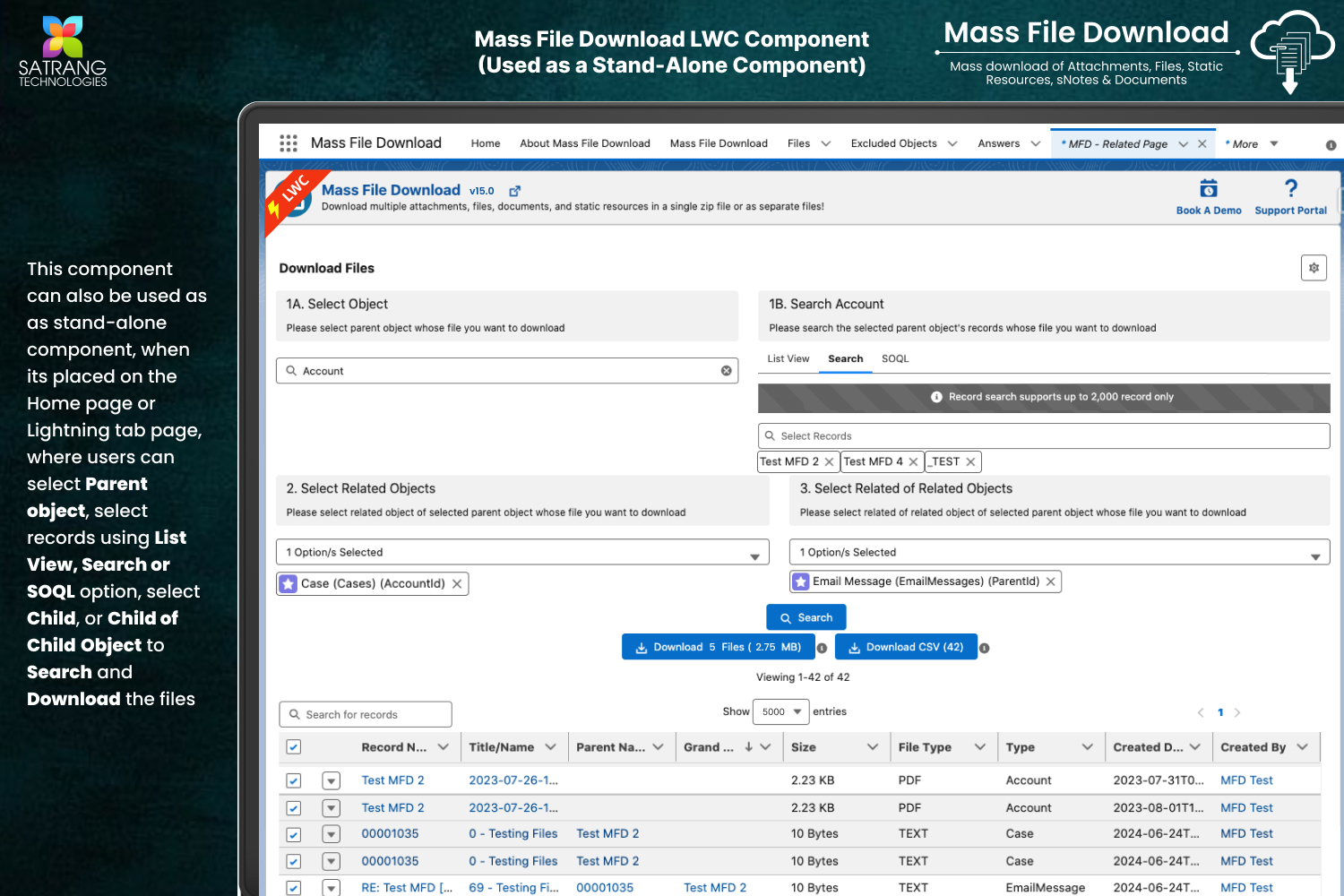Open the settings gear in Download Files
1344x896 pixels.
click(x=1314, y=268)
